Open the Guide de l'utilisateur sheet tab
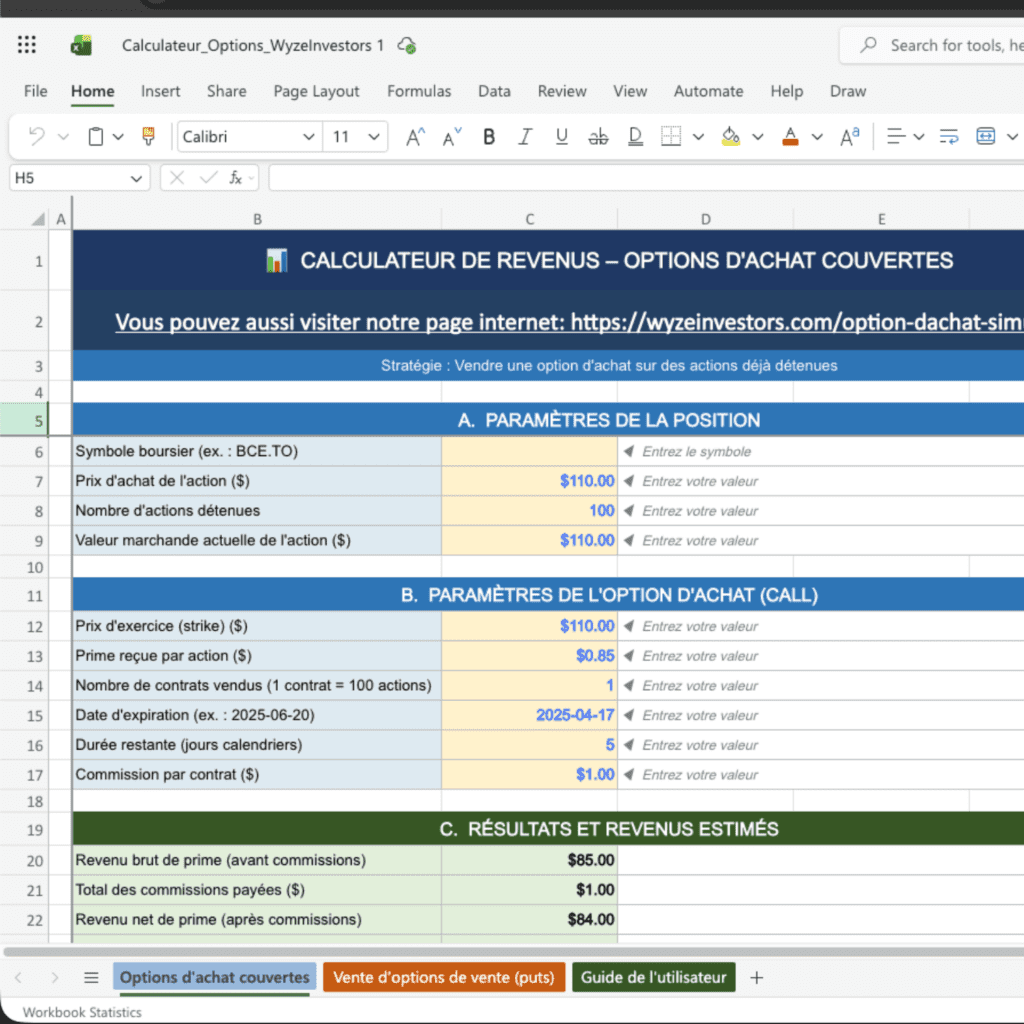The height and width of the screenshot is (1024, 1024). [653, 977]
